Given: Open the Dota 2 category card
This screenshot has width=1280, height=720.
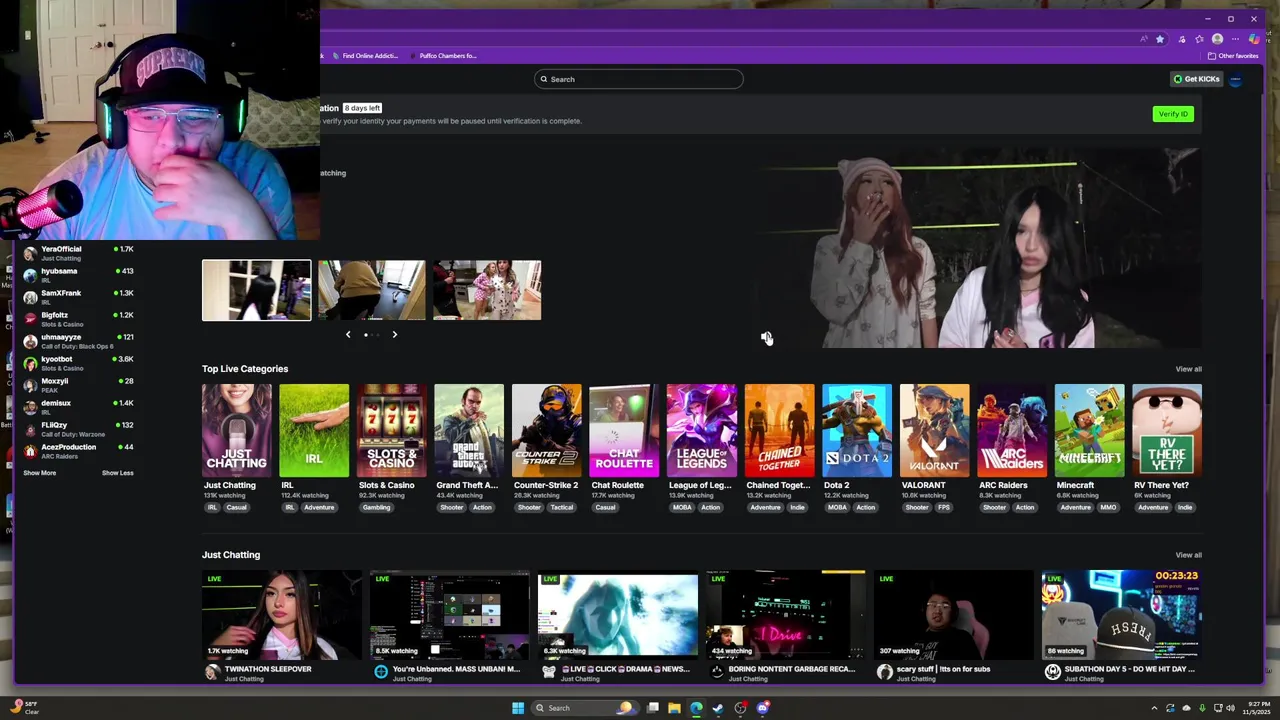Looking at the screenshot, I should coord(856,430).
